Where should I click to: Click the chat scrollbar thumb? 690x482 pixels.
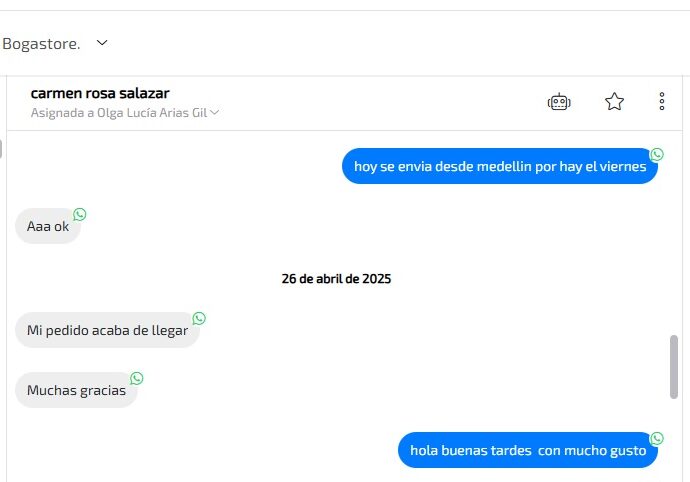coord(674,367)
